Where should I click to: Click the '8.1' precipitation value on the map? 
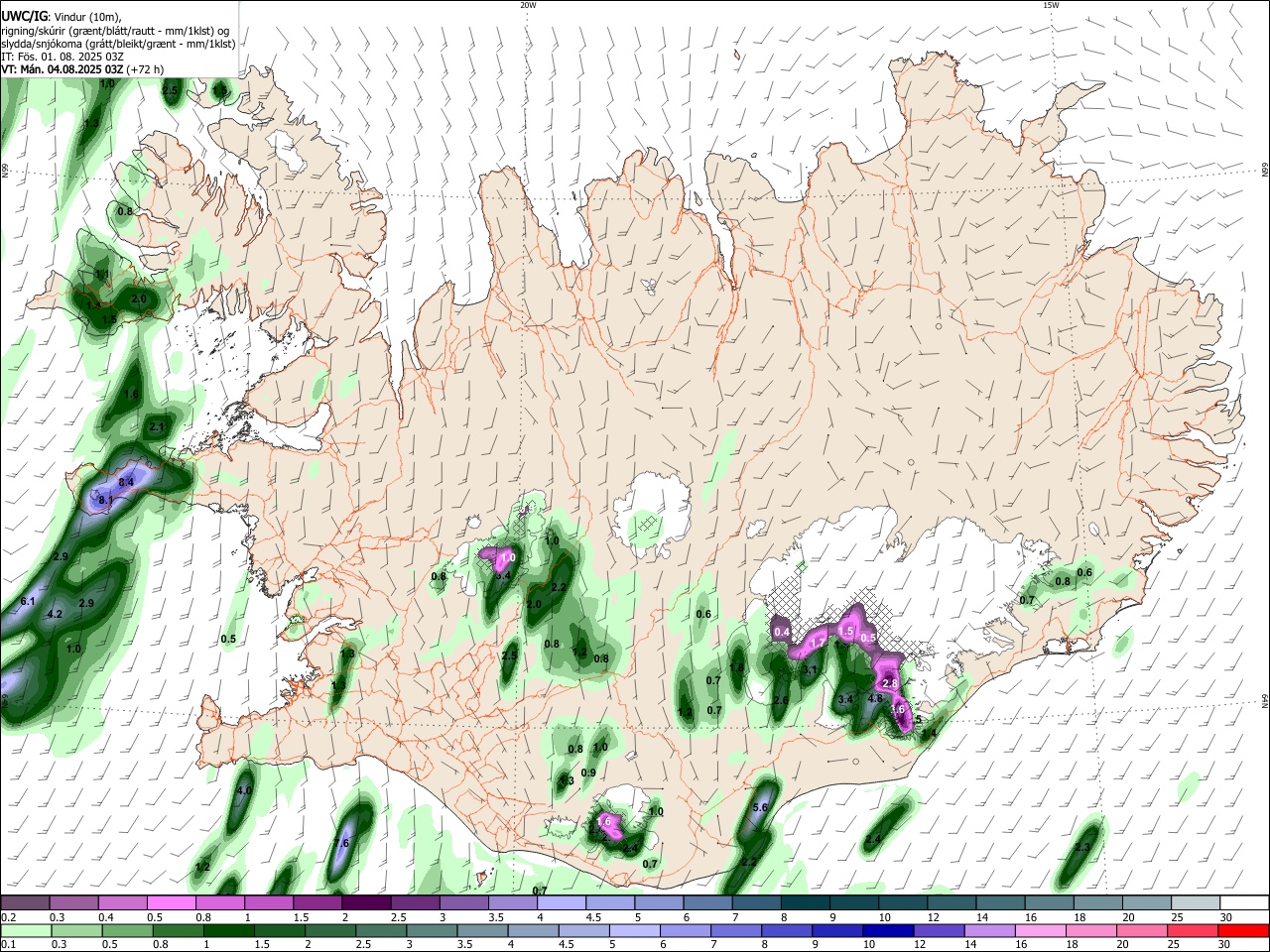[x=106, y=501]
